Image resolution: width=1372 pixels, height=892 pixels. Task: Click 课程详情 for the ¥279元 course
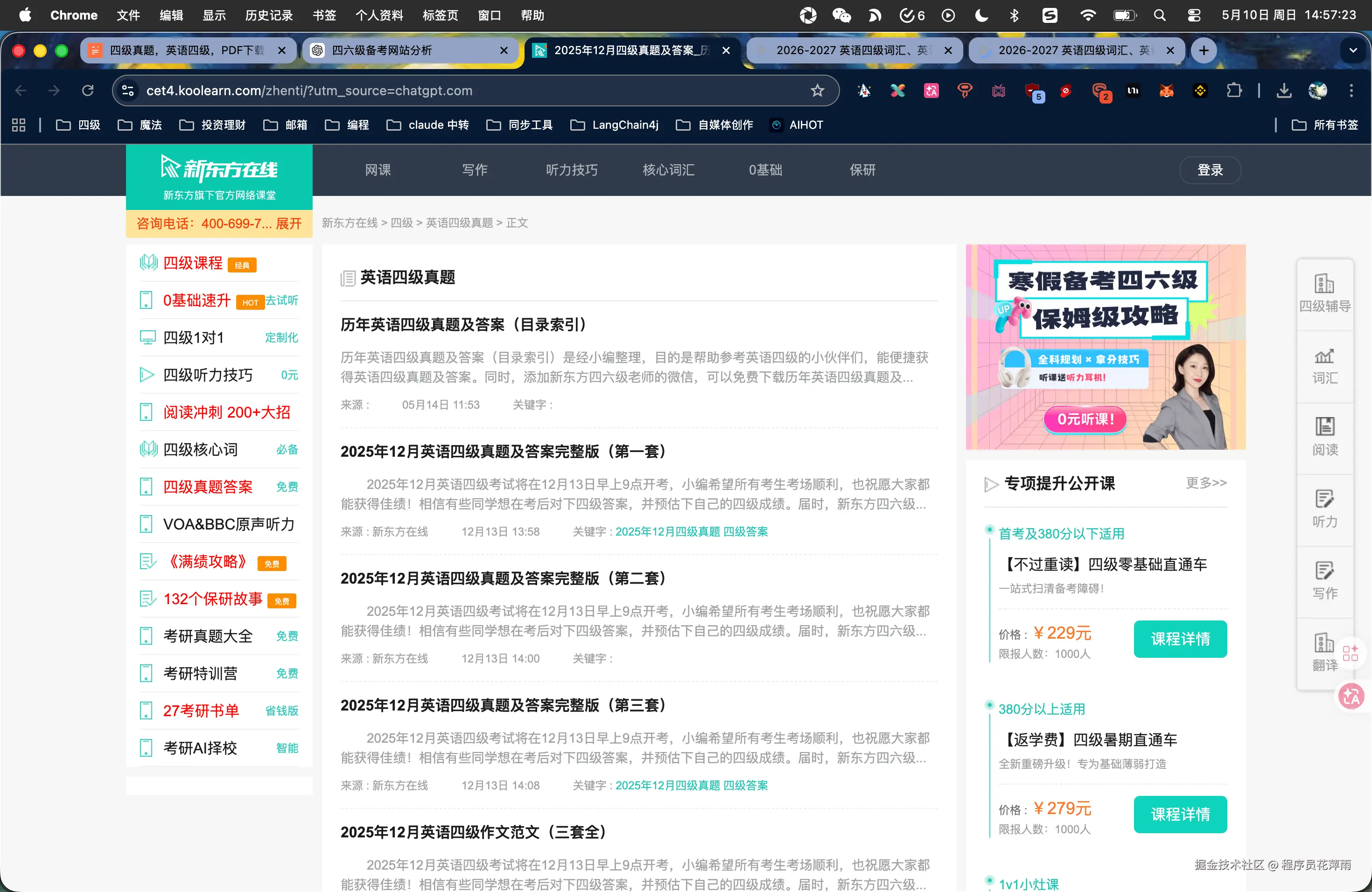[1180, 814]
